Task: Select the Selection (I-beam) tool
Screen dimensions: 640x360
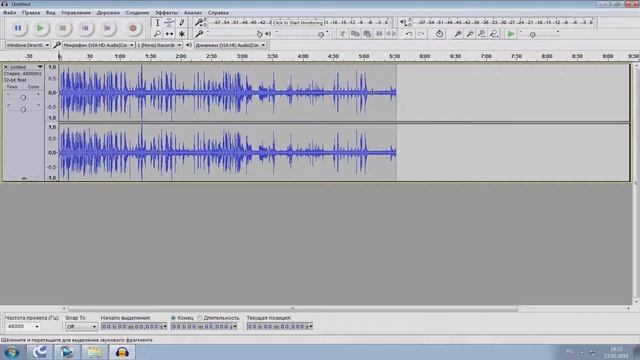Action: [x=158, y=23]
